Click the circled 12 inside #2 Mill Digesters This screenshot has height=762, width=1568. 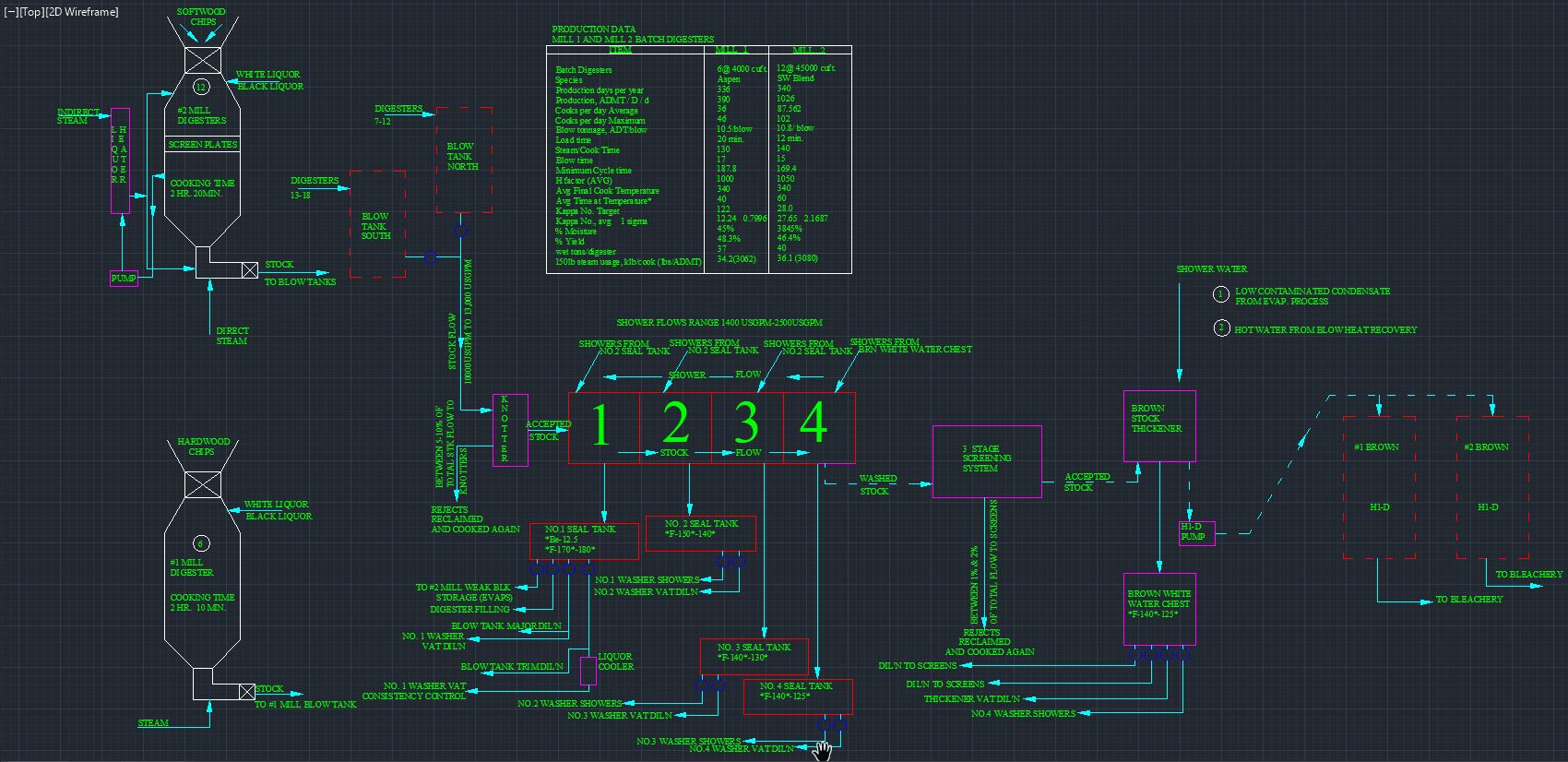point(201,88)
